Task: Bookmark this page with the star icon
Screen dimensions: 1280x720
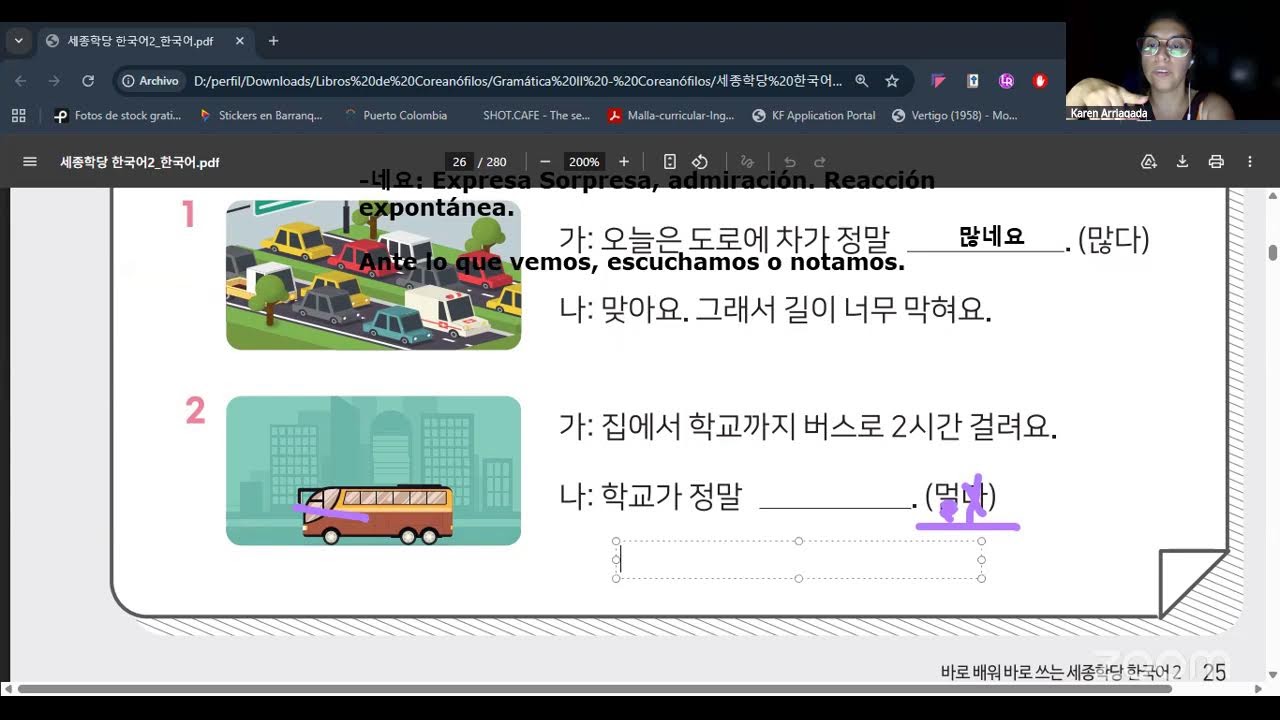Action: pyautogui.click(x=892, y=81)
